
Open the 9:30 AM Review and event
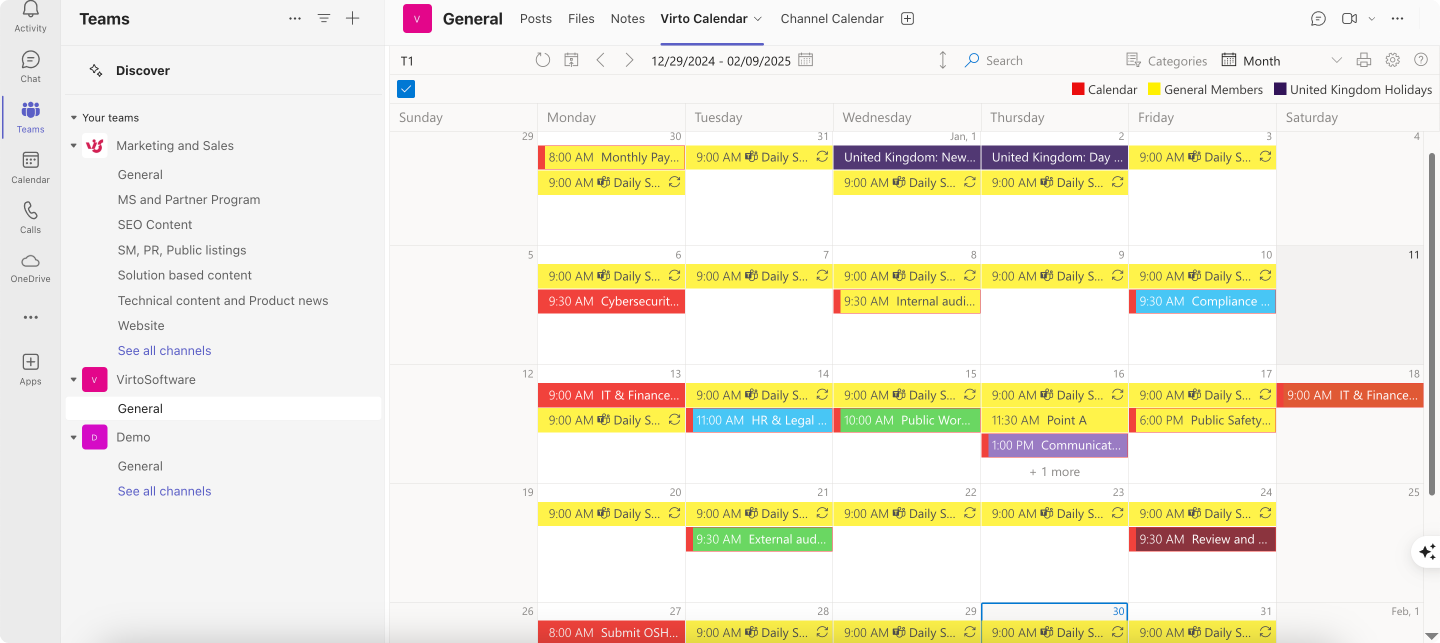click(x=1203, y=539)
